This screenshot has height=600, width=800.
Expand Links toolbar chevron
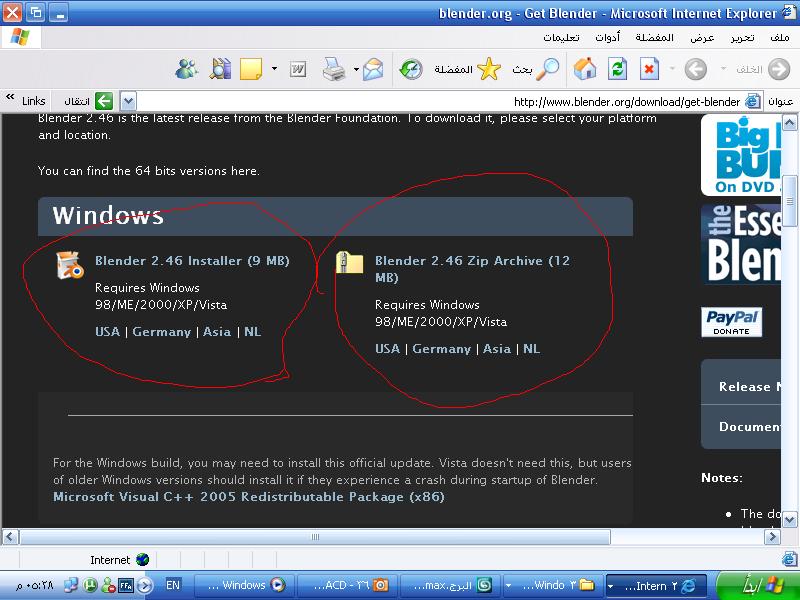tap(10, 97)
